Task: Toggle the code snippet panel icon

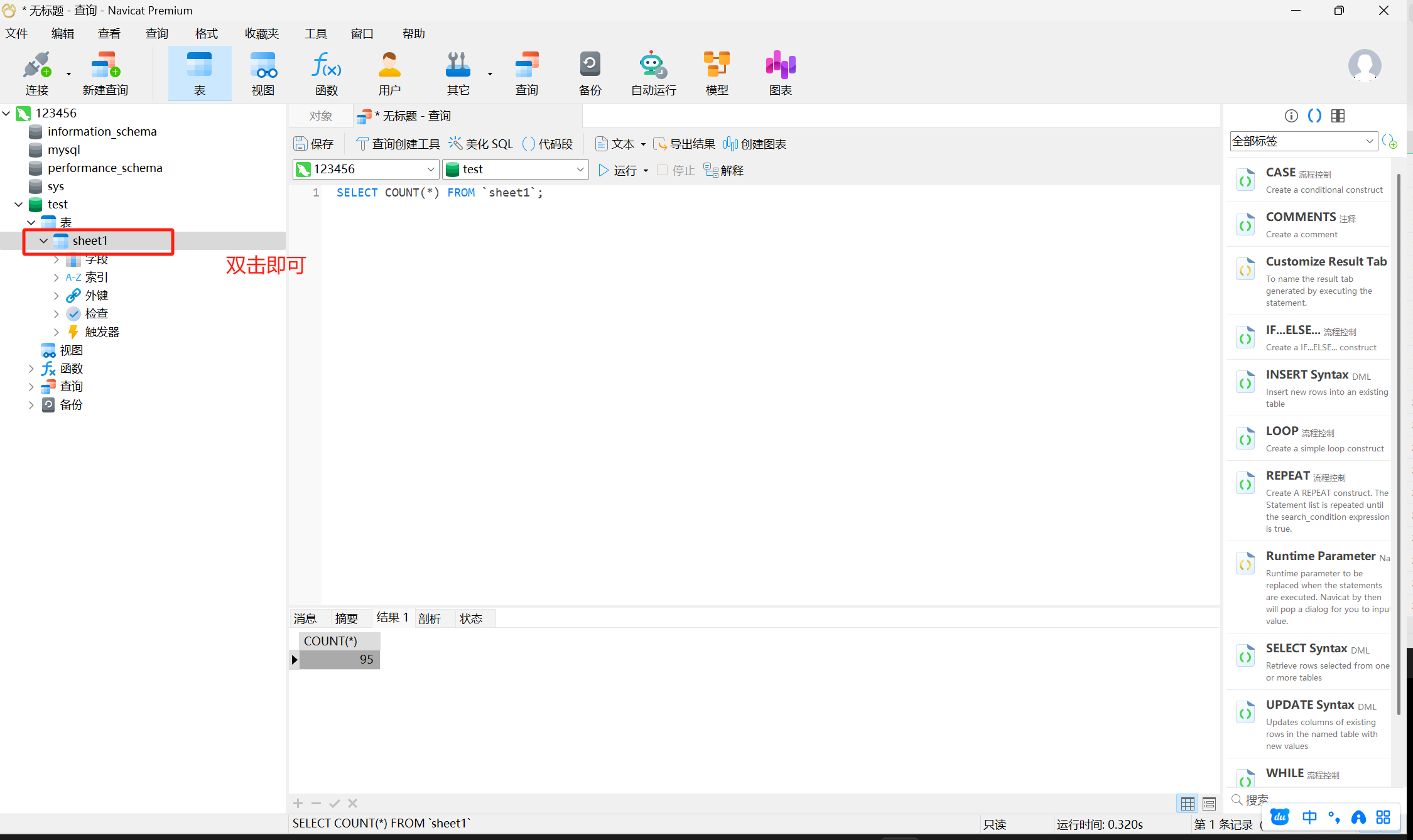Action: click(1314, 116)
